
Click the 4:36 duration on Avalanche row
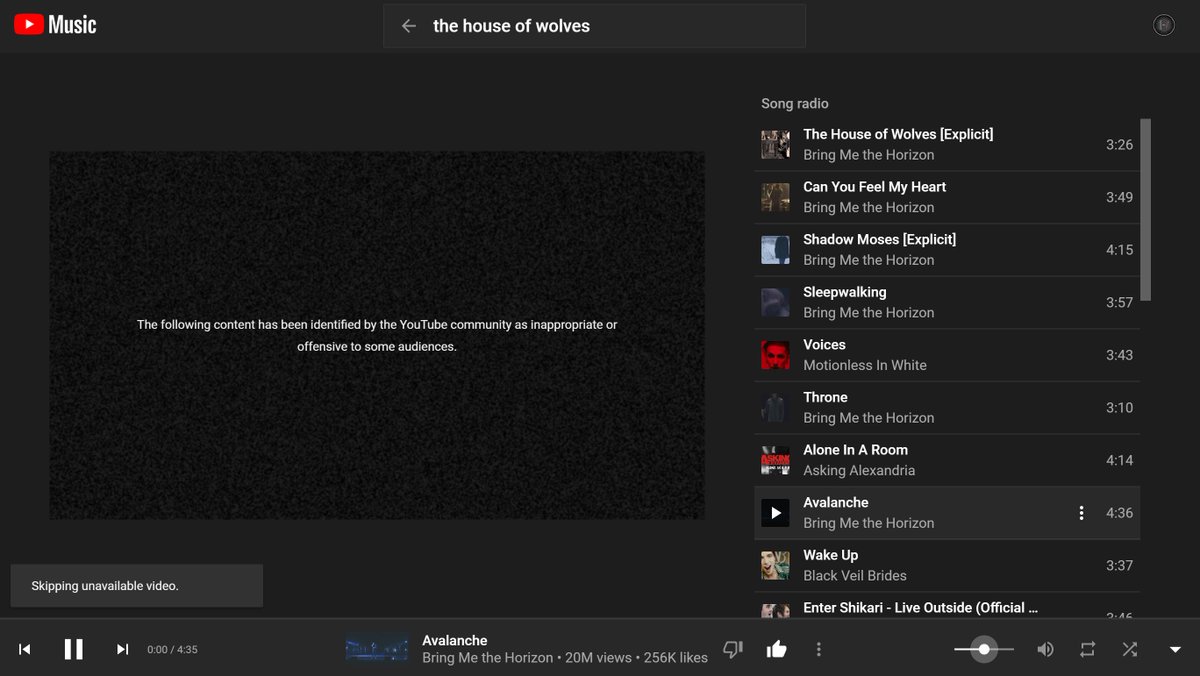[x=1119, y=513]
